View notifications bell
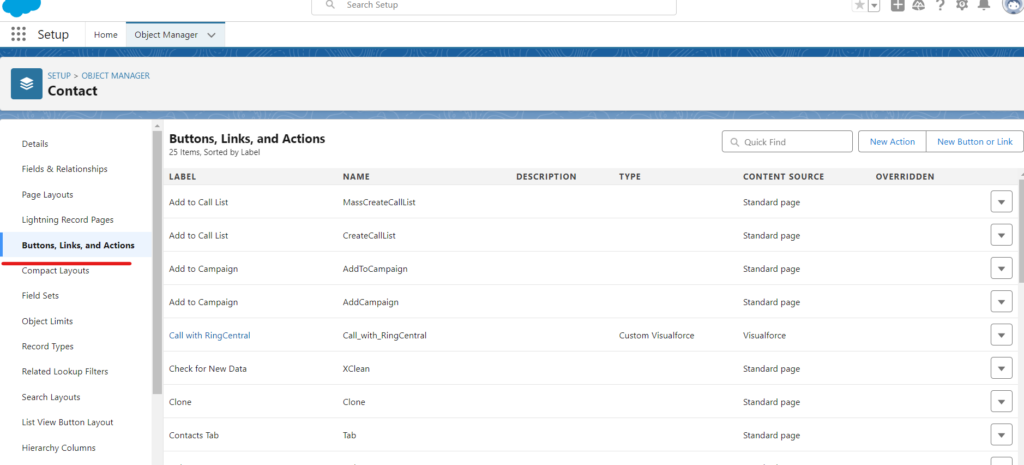 (x=984, y=5)
